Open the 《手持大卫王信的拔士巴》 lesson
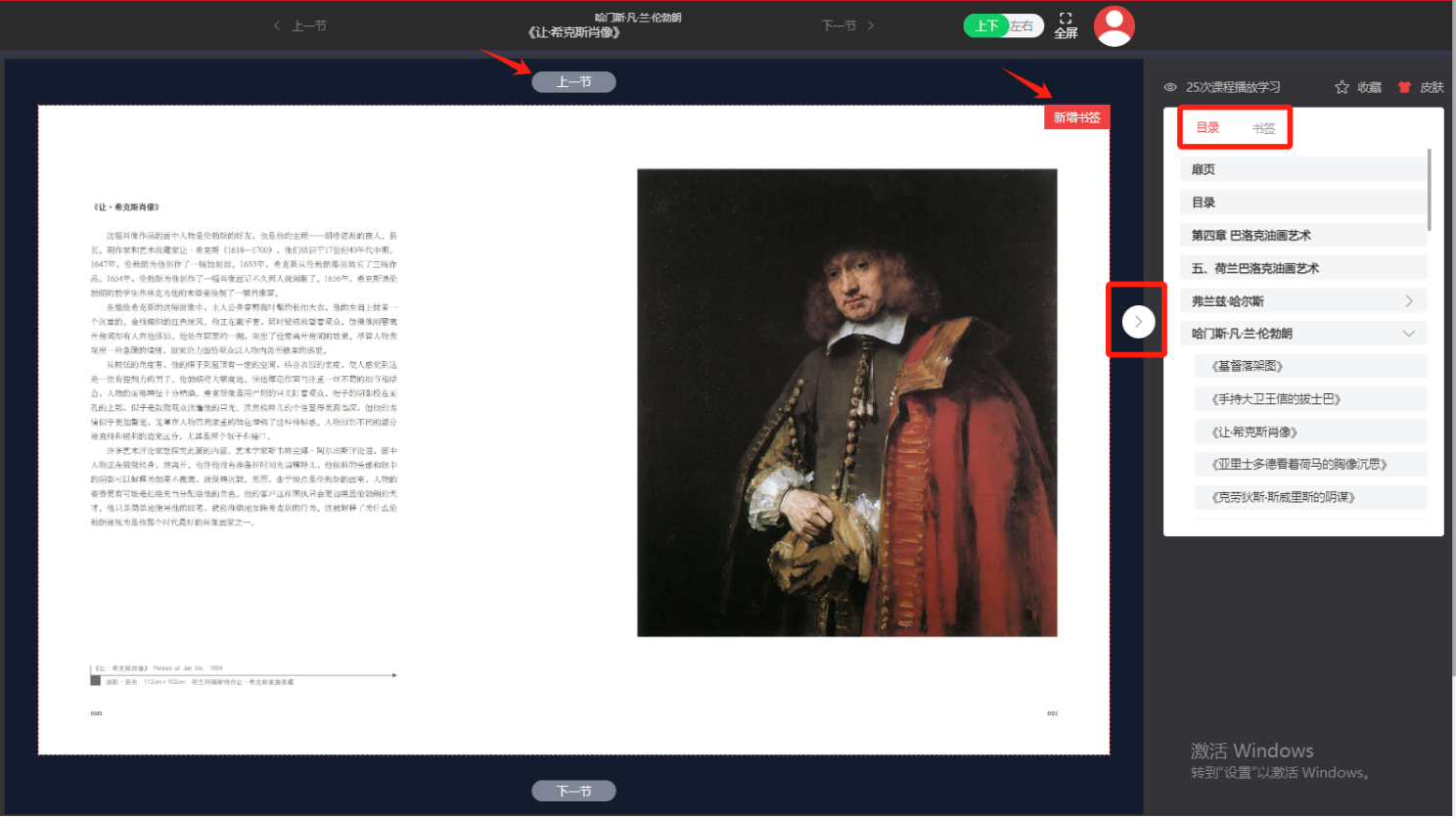Viewport: 1456px width, 817px height. tap(1311, 399)
